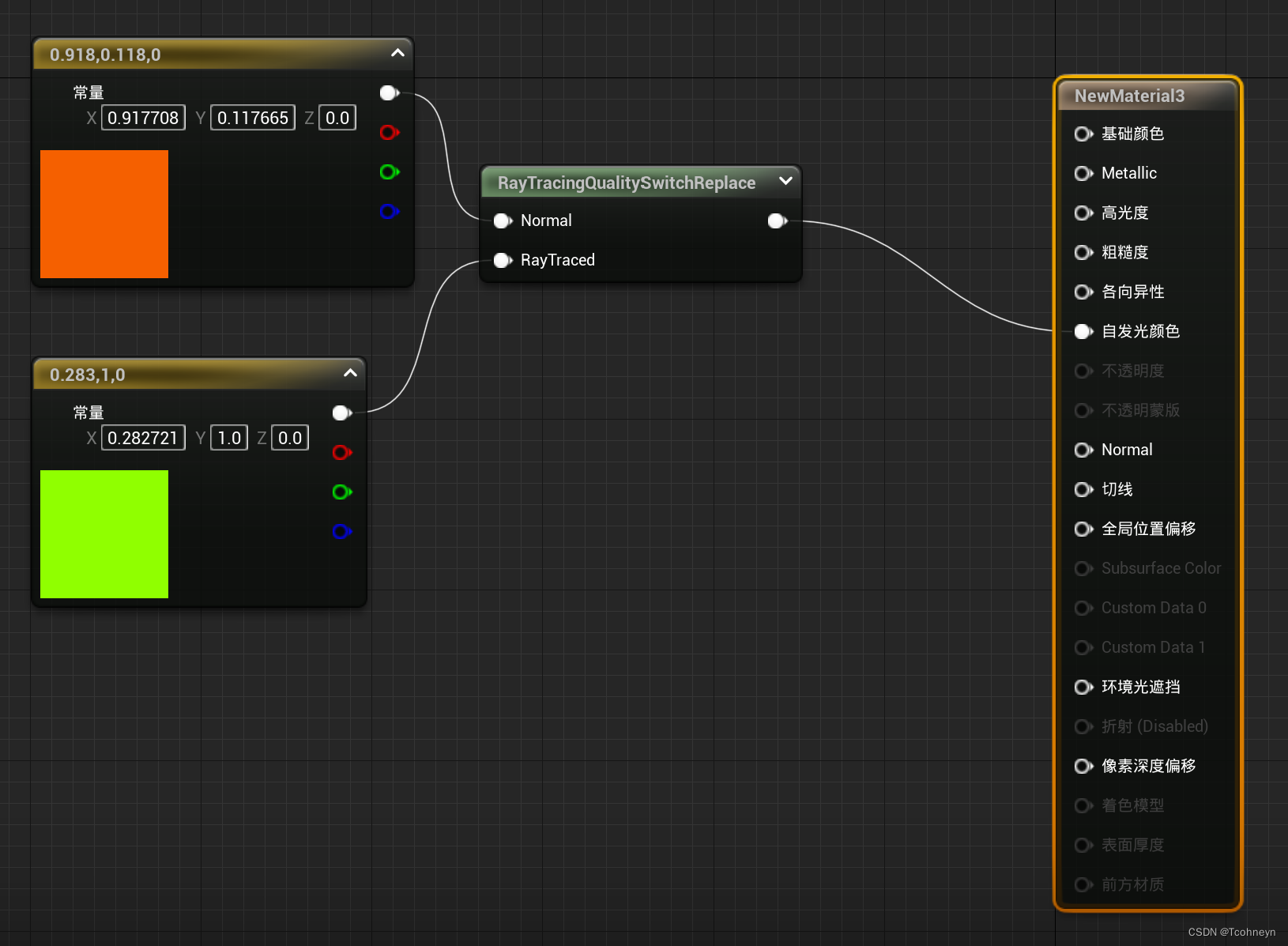Click the disabled Subsurface Color pin
Screen dimensions: 1288x946
[1084, 569]
